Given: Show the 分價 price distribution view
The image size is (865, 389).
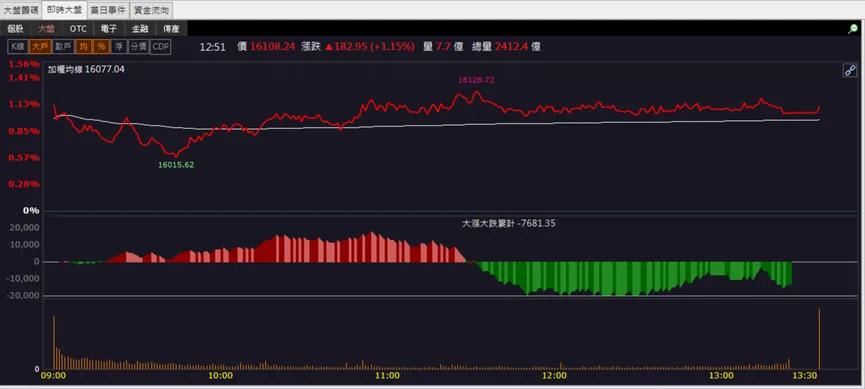Looking at the screenshot, I should coord(138,47).
